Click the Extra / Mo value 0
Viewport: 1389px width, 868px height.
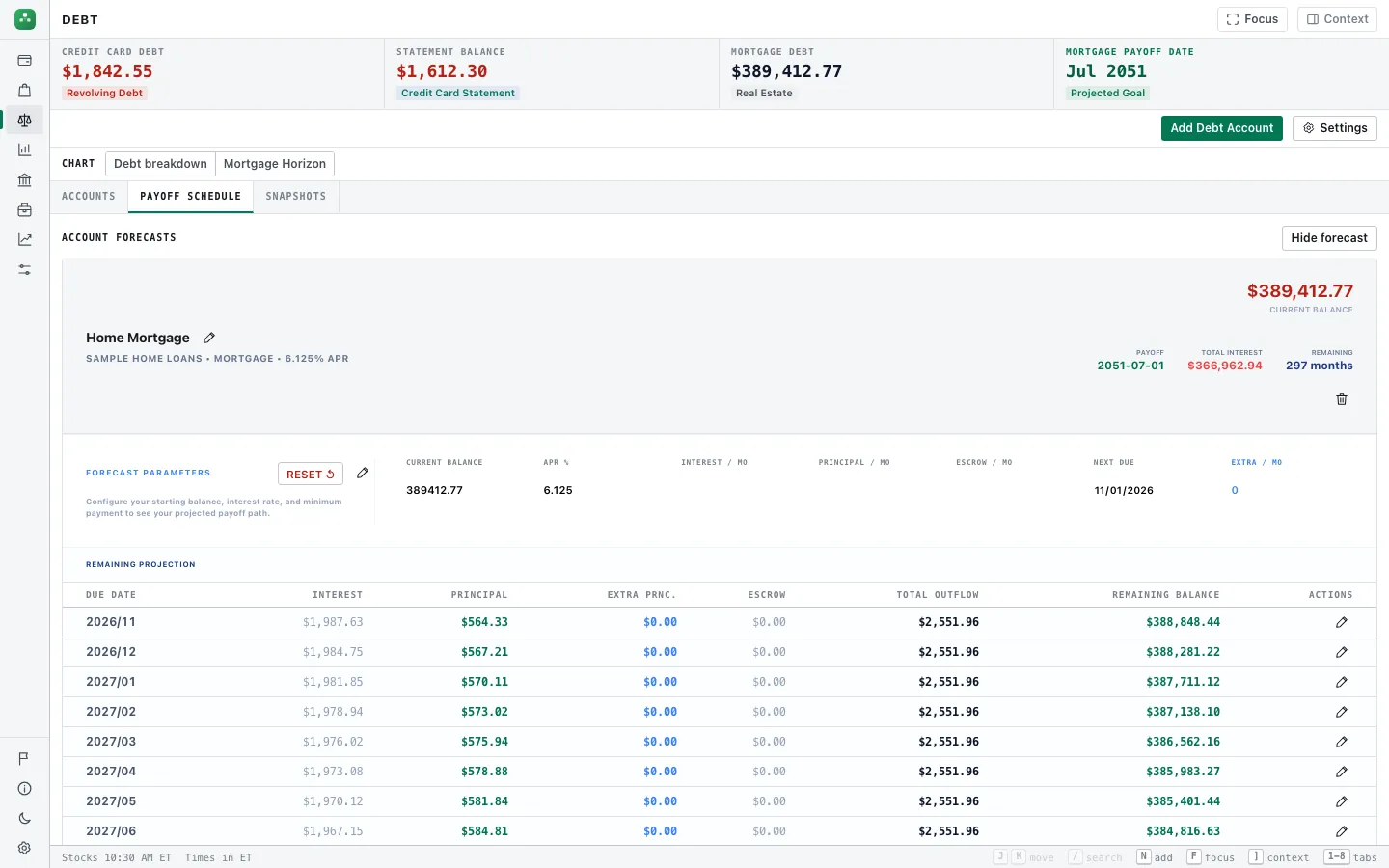pyautogui.click(x=1235, y=490)
